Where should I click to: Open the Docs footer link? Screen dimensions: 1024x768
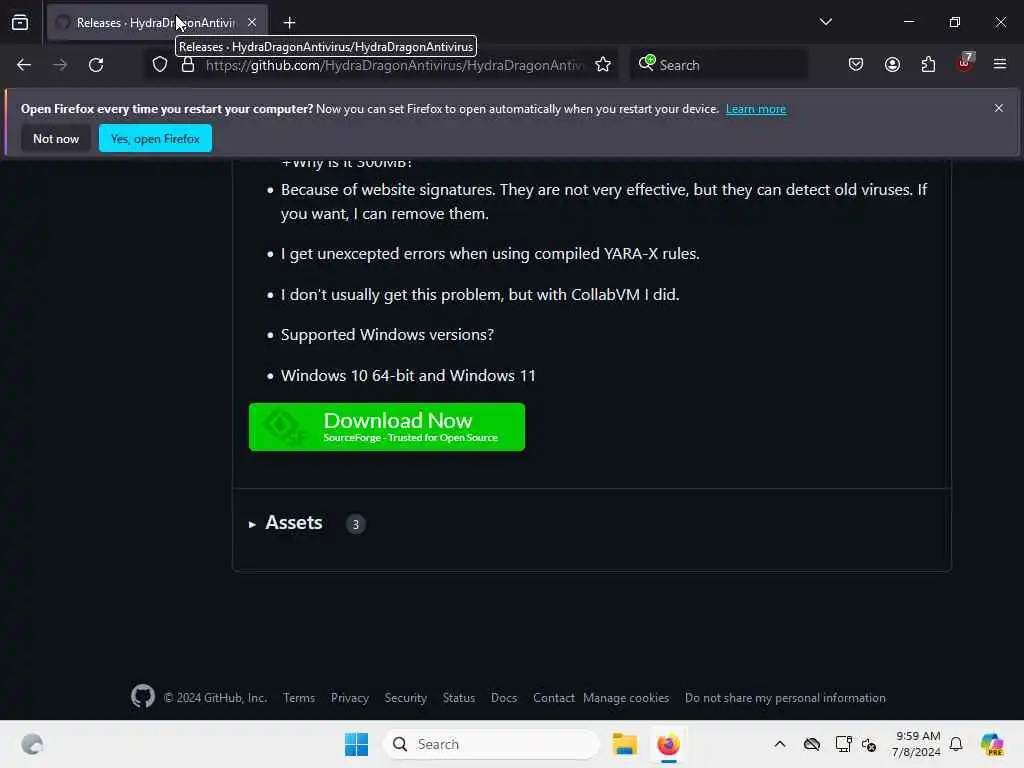click(x=504, y=698)
